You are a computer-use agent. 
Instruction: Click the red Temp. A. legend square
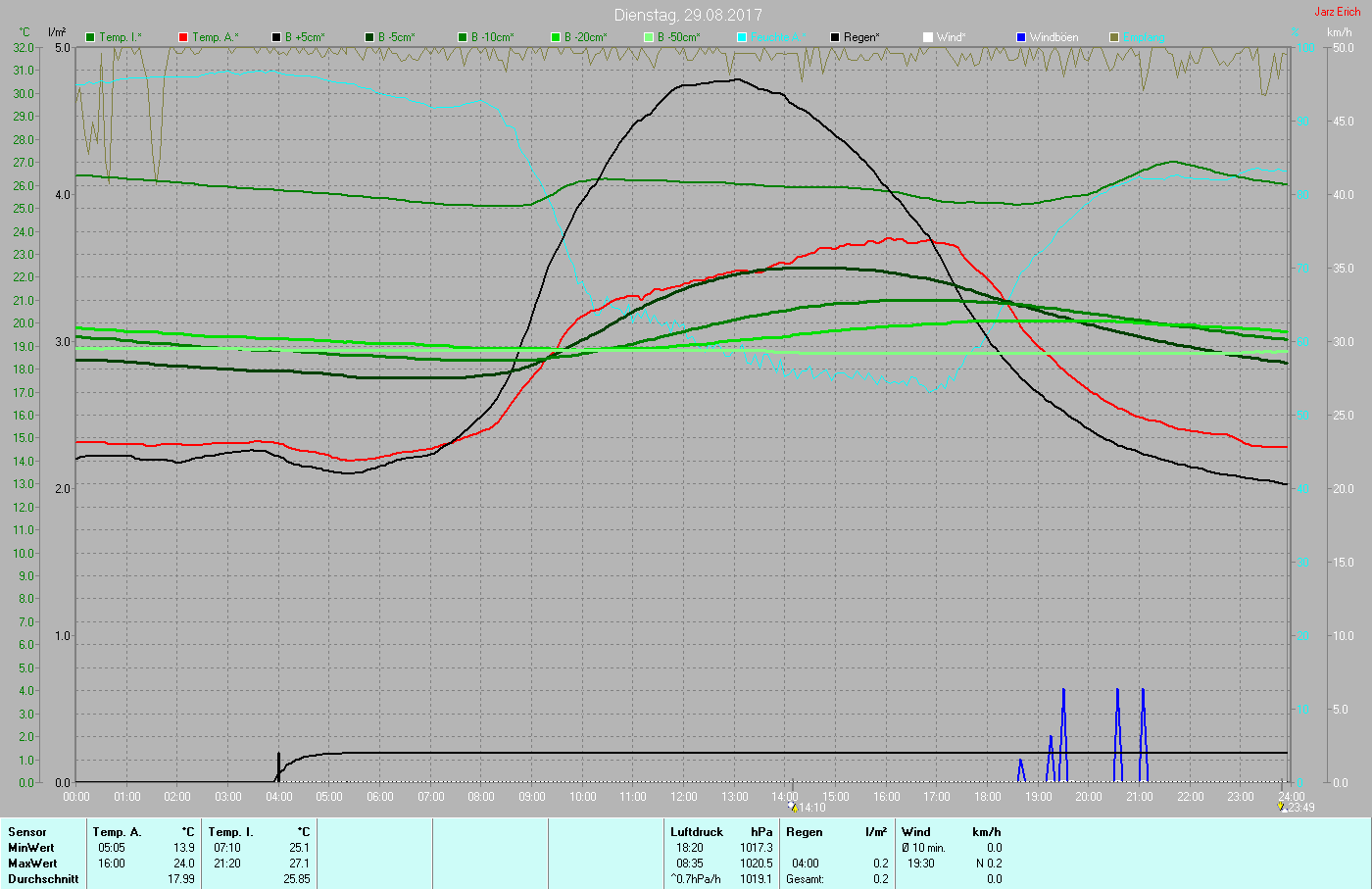[x=183, y=37]
